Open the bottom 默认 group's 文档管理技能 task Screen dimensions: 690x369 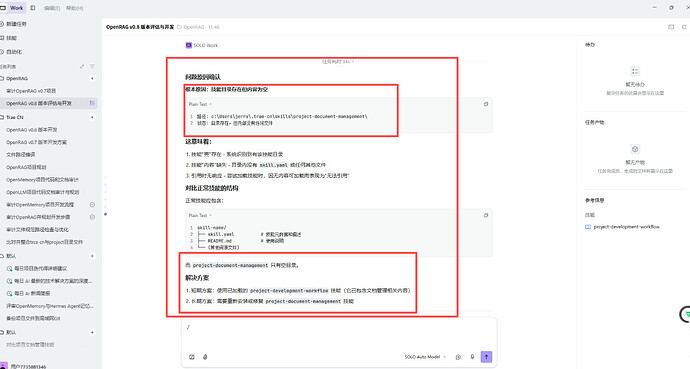coord(30,344)
